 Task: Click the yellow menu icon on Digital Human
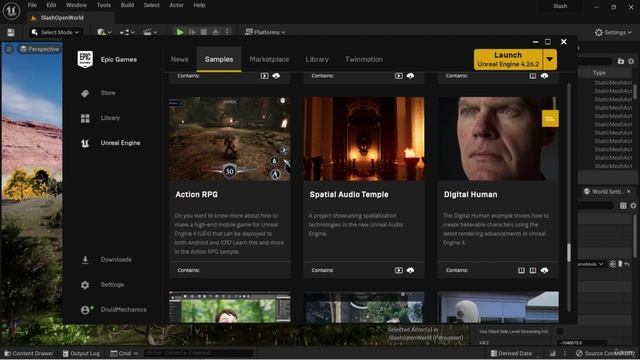point(550,119)
